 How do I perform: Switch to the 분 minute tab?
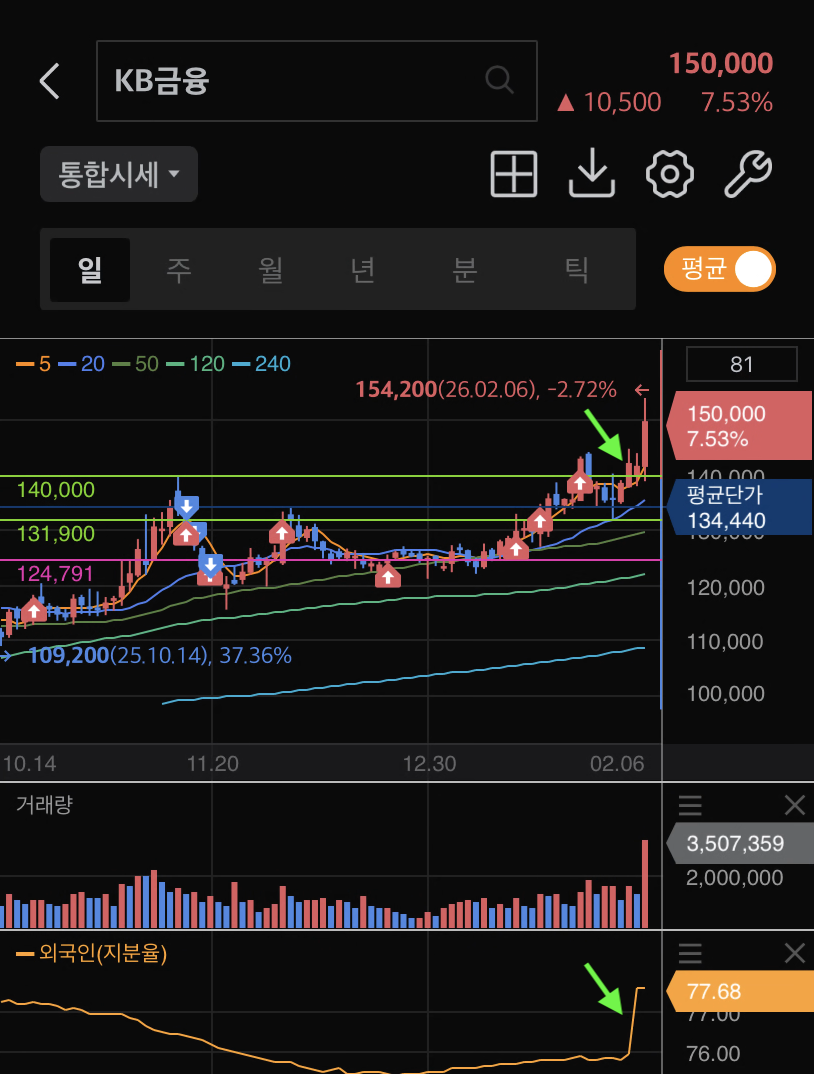(465, 270)
